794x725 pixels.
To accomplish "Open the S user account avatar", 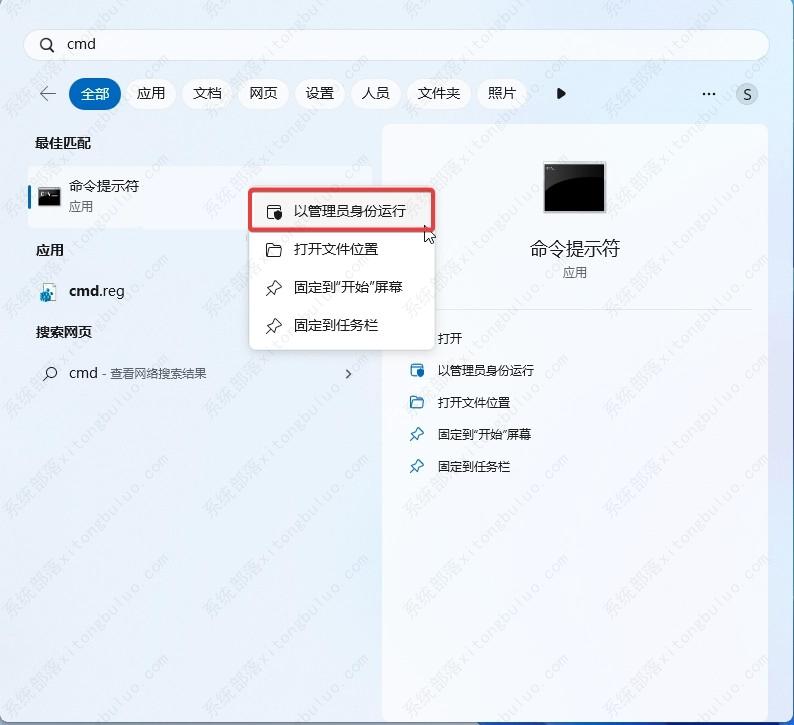I will pos(746,94).
